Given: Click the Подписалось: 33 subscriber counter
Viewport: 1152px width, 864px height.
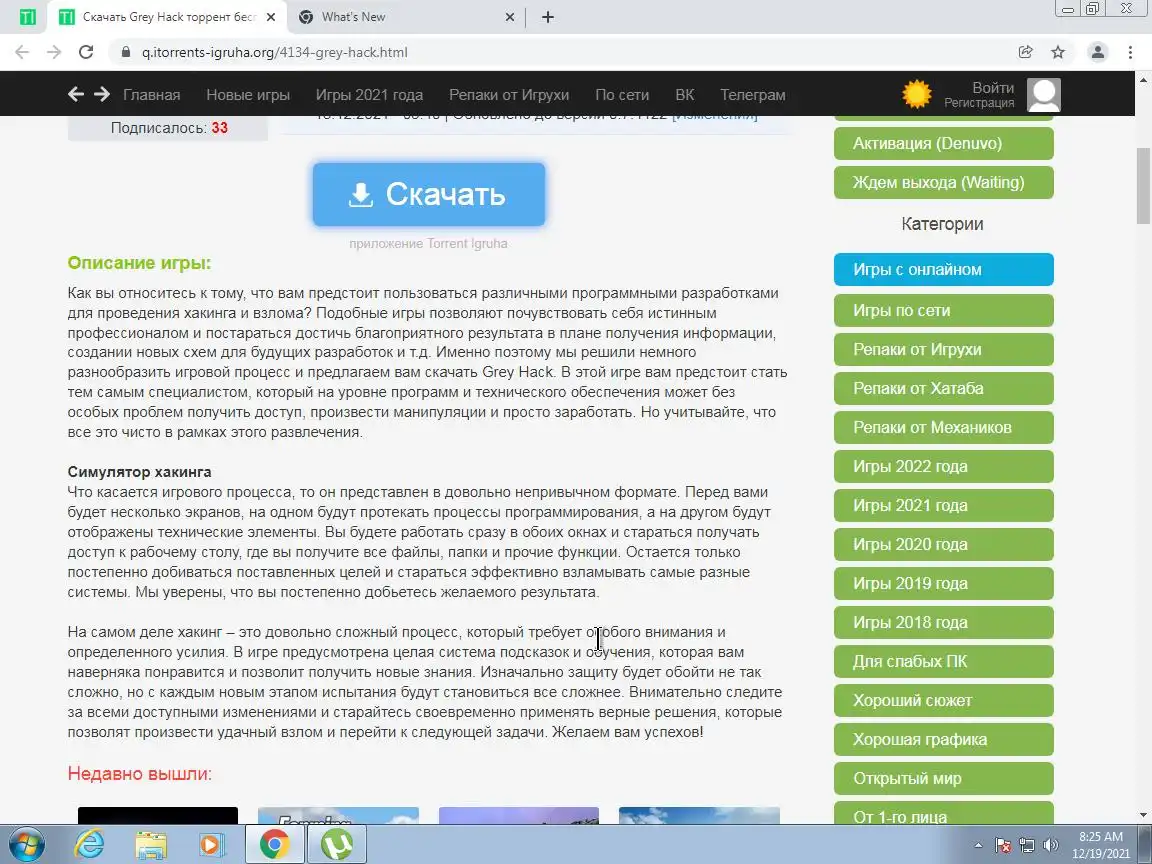Looking at the screenshot, I should pos(169,128).
